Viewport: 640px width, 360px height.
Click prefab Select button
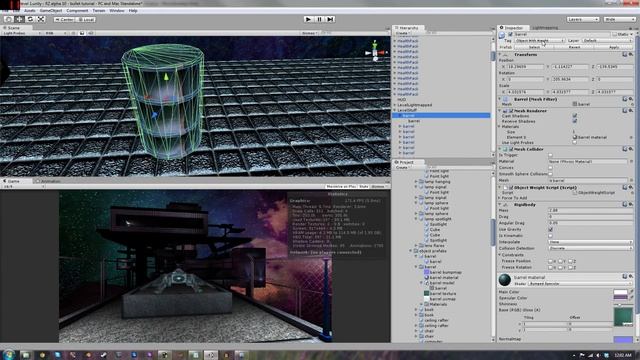point(534,47)
